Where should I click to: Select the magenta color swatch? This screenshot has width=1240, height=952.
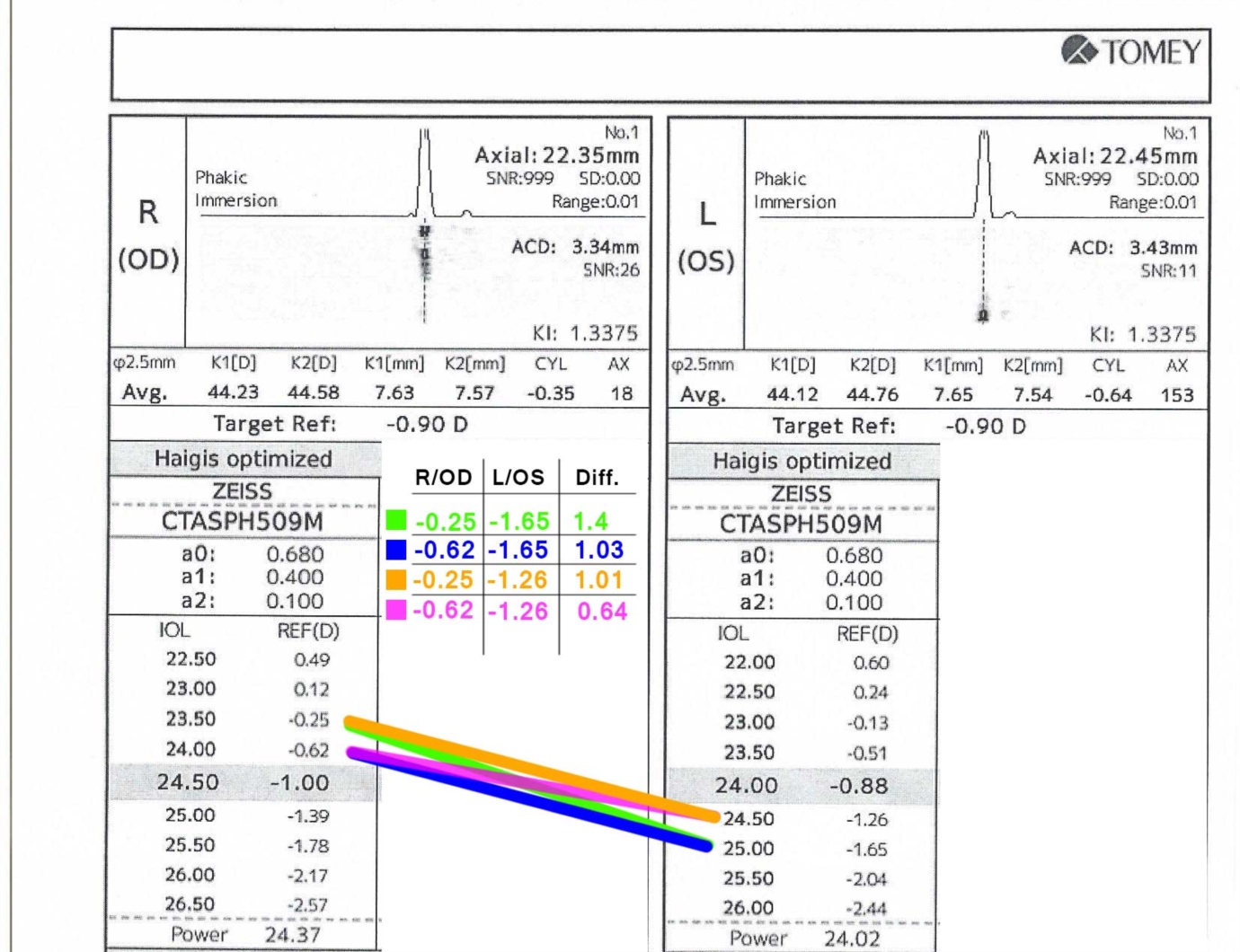click(x=396, y=610)
